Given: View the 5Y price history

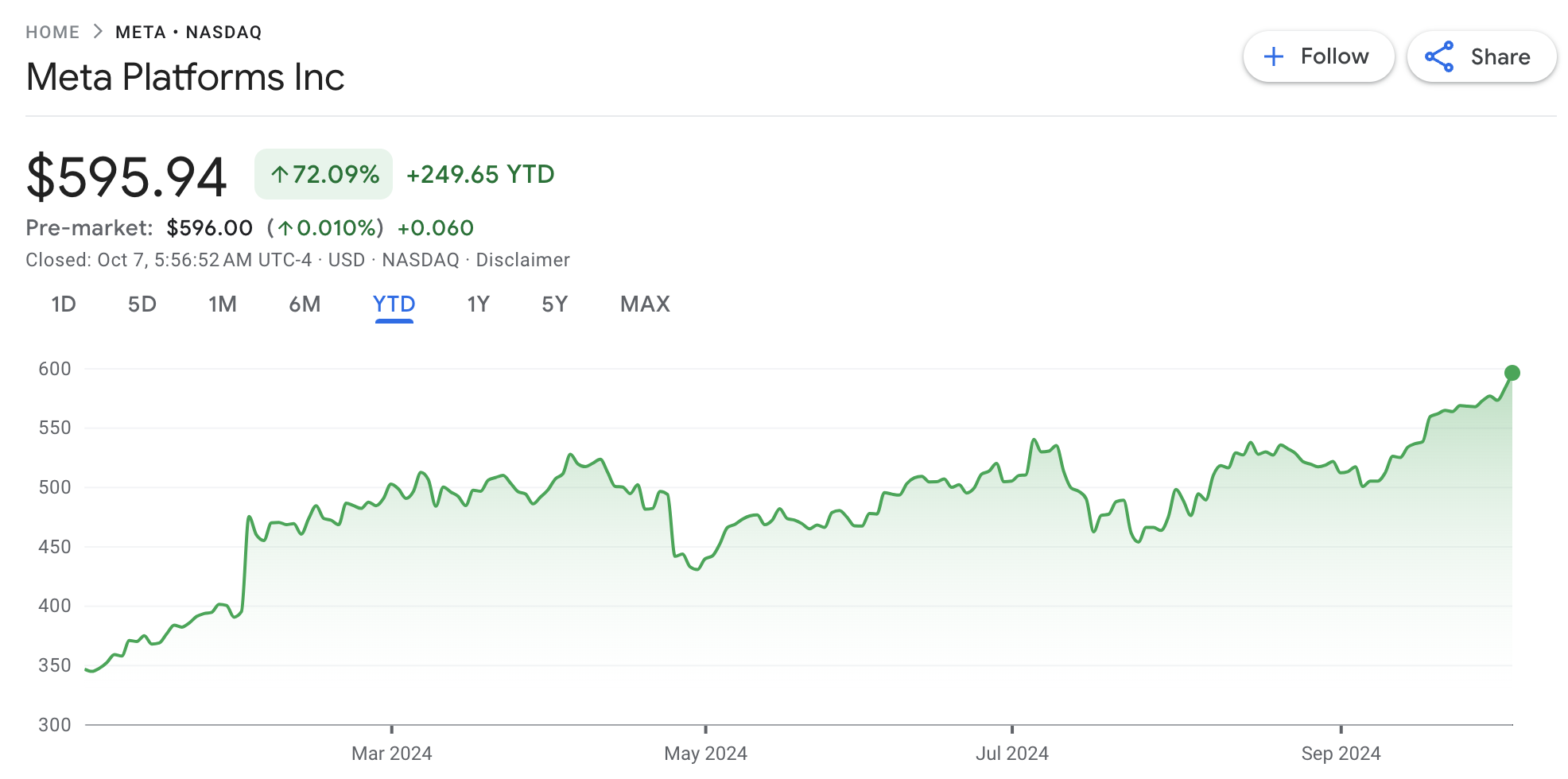Looking at the screenshot, I should (554, 304).
